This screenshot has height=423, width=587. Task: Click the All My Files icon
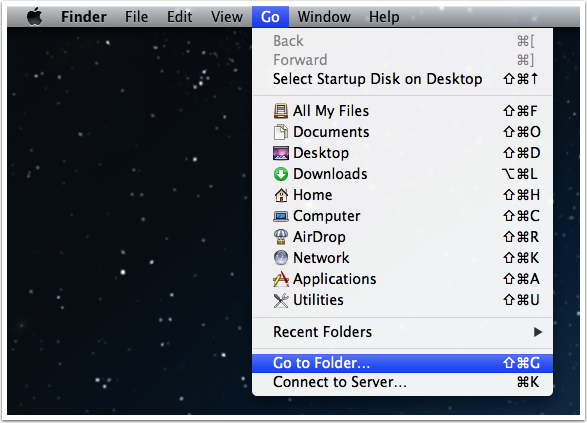[281, 111]
